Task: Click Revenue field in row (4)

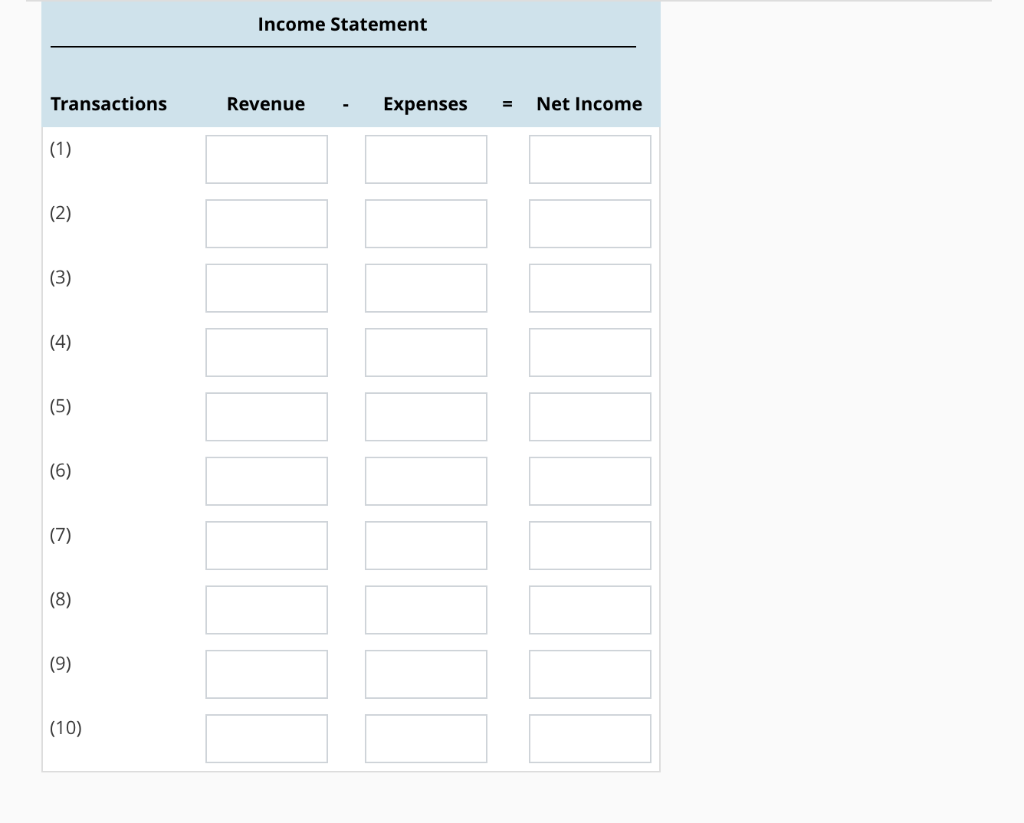Action: coord(266,353)
